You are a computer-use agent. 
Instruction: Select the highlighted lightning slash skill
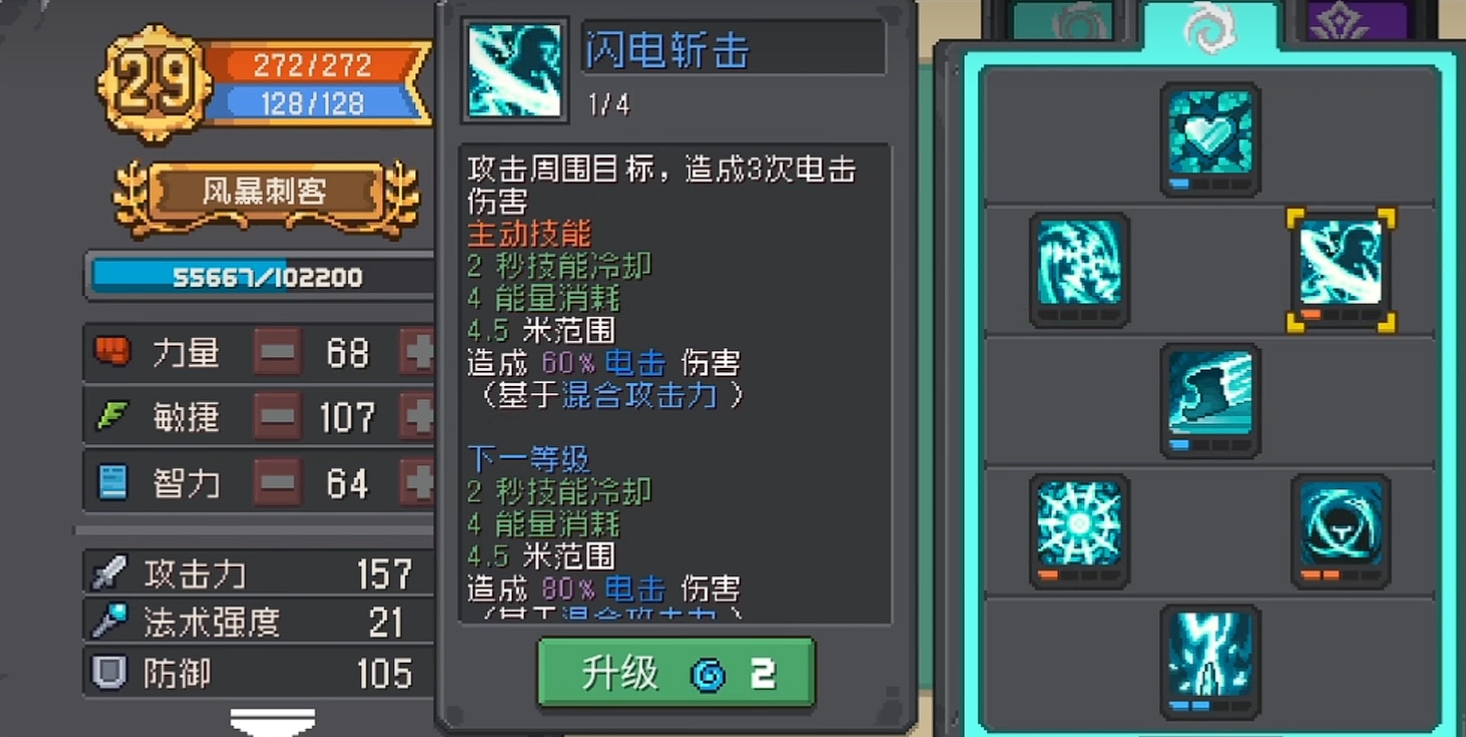(x=1340, y=269)
